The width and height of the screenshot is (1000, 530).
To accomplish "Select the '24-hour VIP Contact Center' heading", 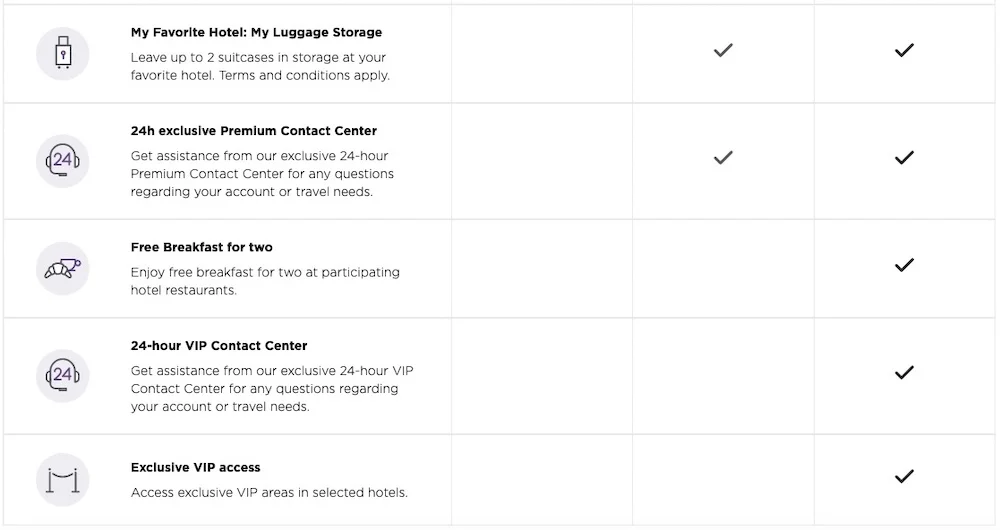I will pyautogui.click(x=219, y=346).
